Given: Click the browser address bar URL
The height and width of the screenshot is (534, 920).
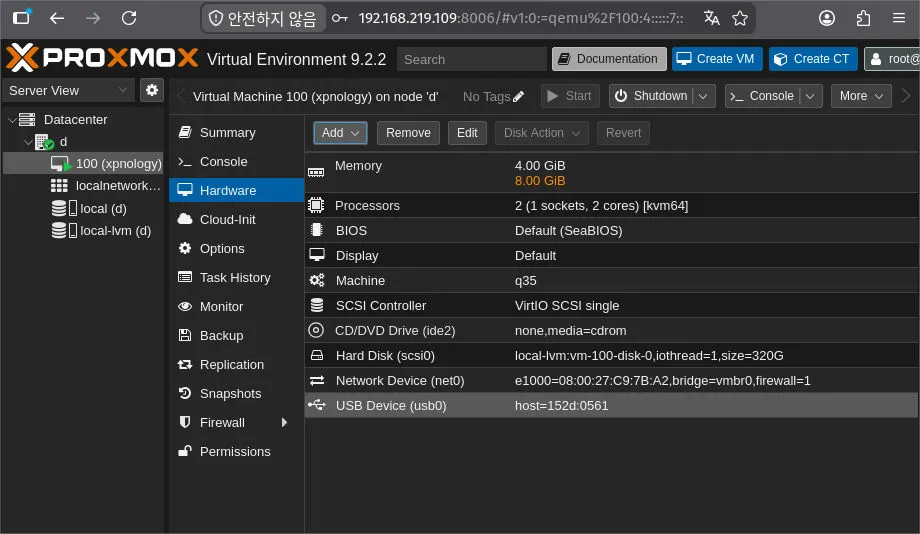Looking at the screenshot, I should tap(521, 18).
